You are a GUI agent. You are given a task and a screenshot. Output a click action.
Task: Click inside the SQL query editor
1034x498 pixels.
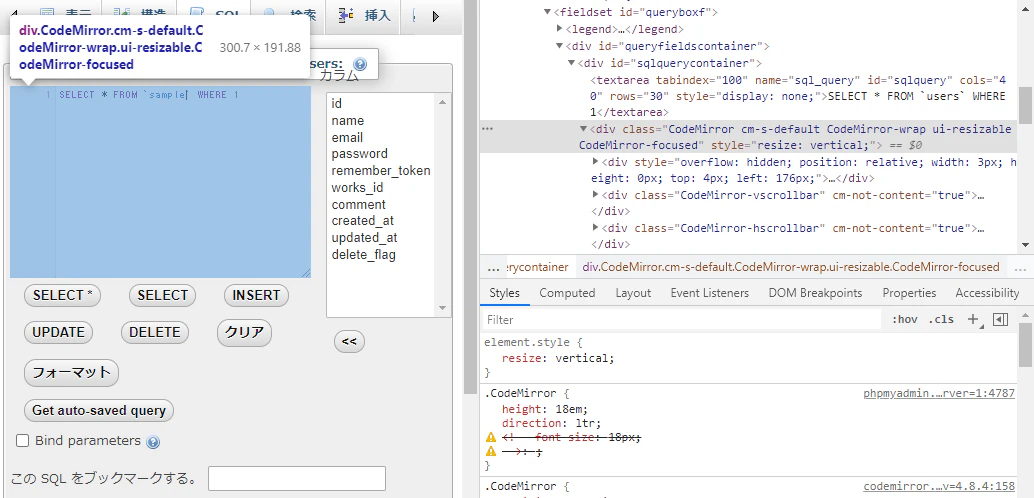pyautogui.click(x=160, y=181)
